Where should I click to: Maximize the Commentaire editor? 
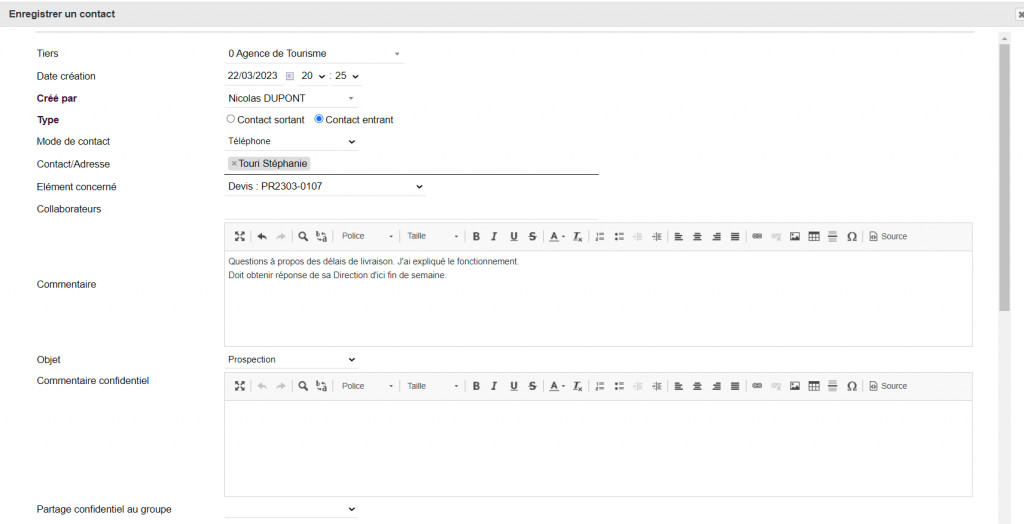(240, 237)
